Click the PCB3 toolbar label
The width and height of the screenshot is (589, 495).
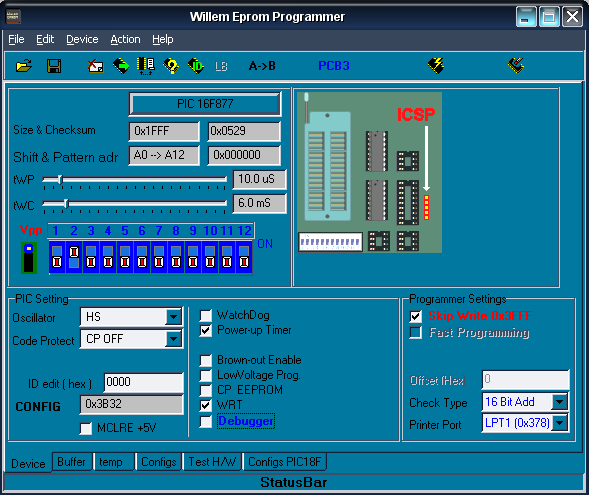(334, 66)
